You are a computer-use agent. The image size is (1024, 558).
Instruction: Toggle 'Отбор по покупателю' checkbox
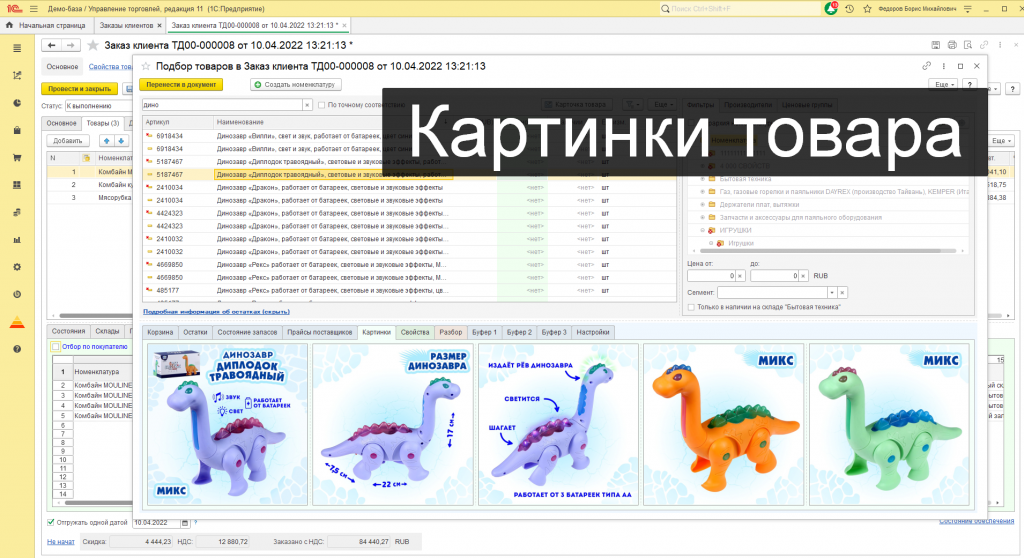coord(56,347)
